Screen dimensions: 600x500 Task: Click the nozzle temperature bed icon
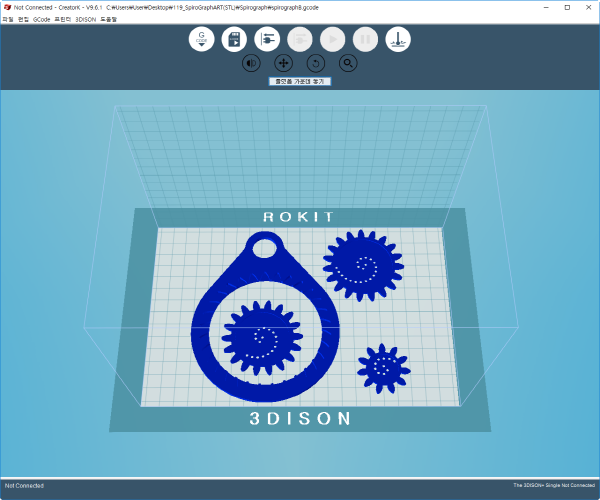pos(398,39)
